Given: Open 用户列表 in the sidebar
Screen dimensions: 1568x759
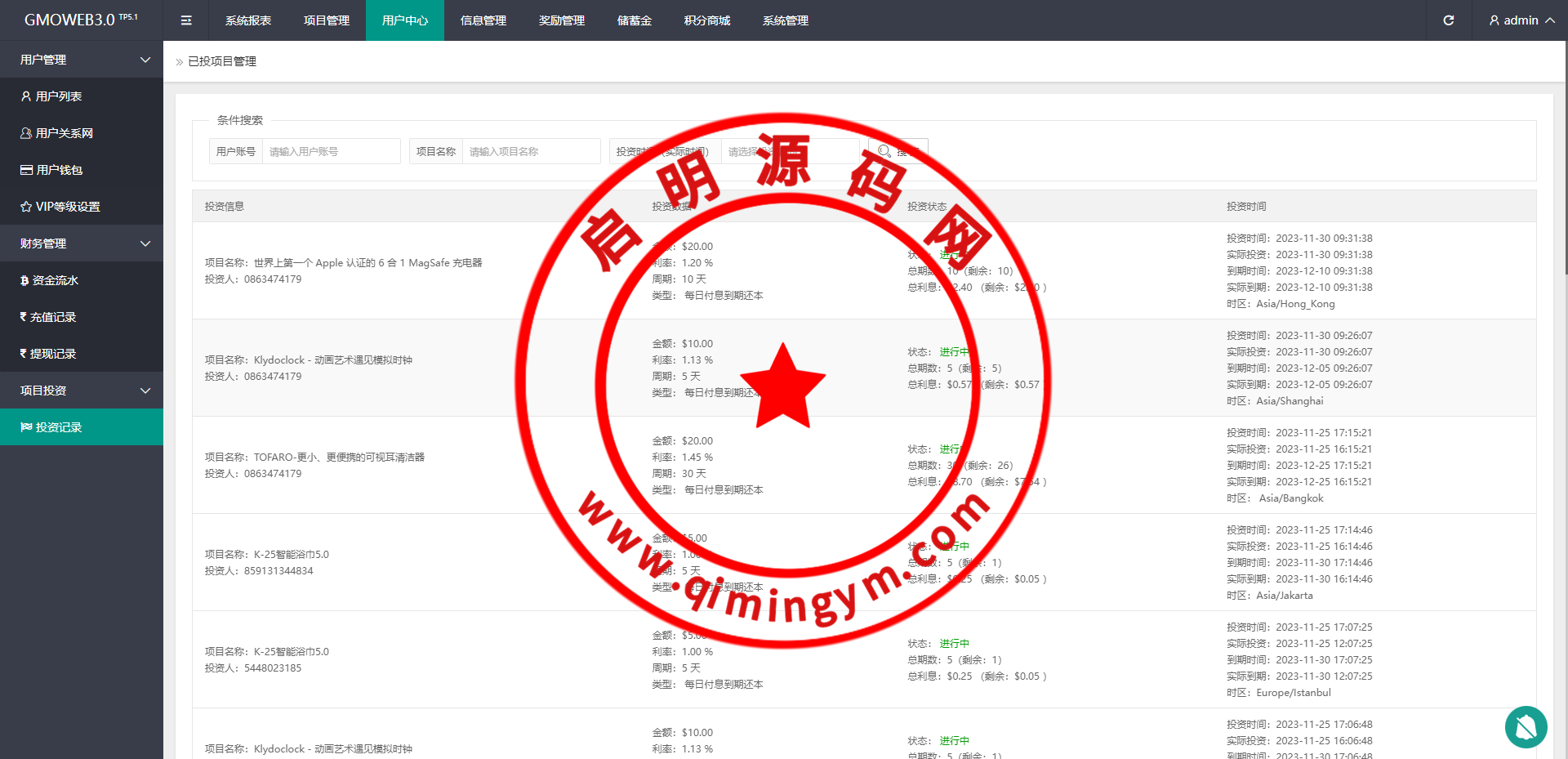Looking at the screenshot, I should tap(59, 96).
